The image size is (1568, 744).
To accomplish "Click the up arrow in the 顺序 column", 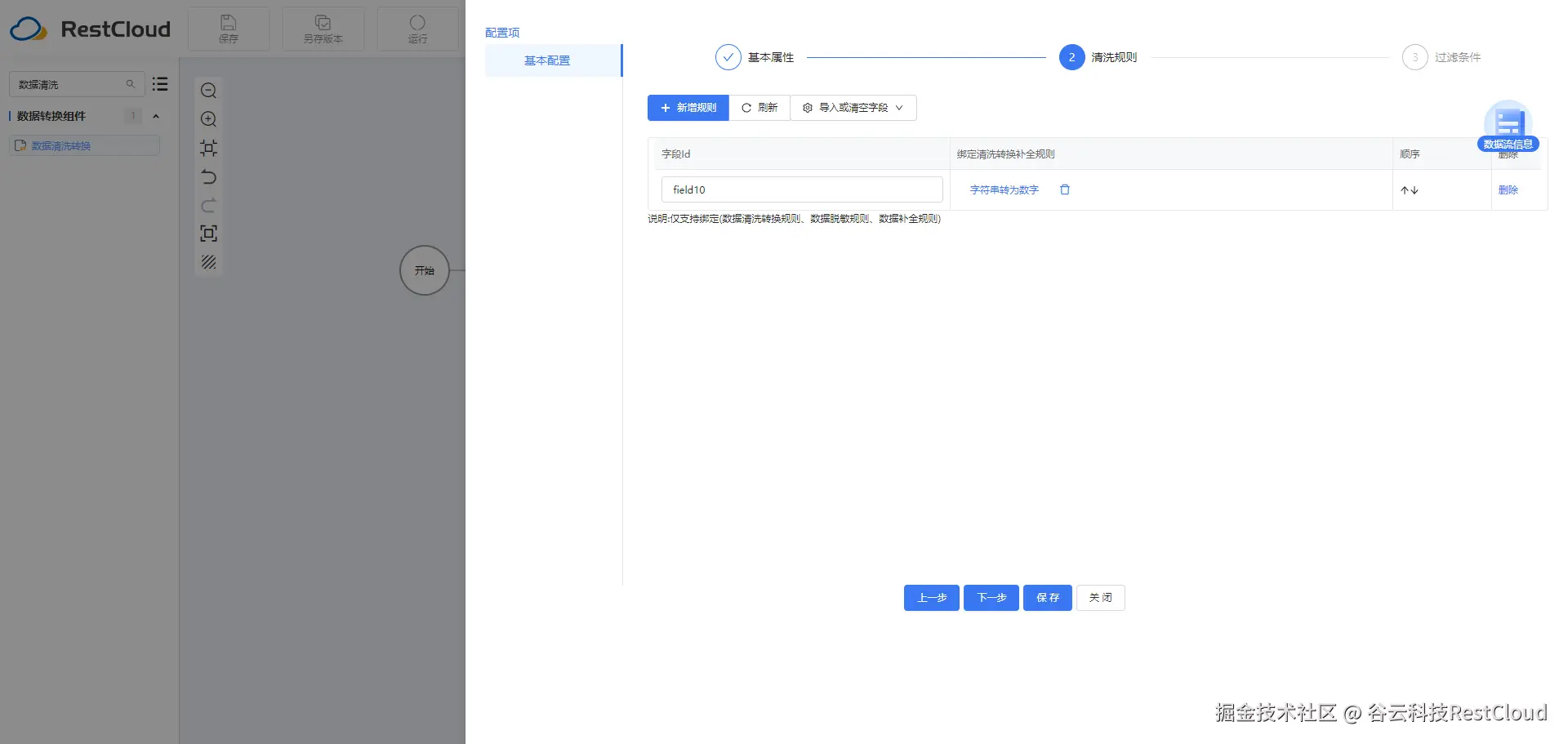I will (1405, 190).
